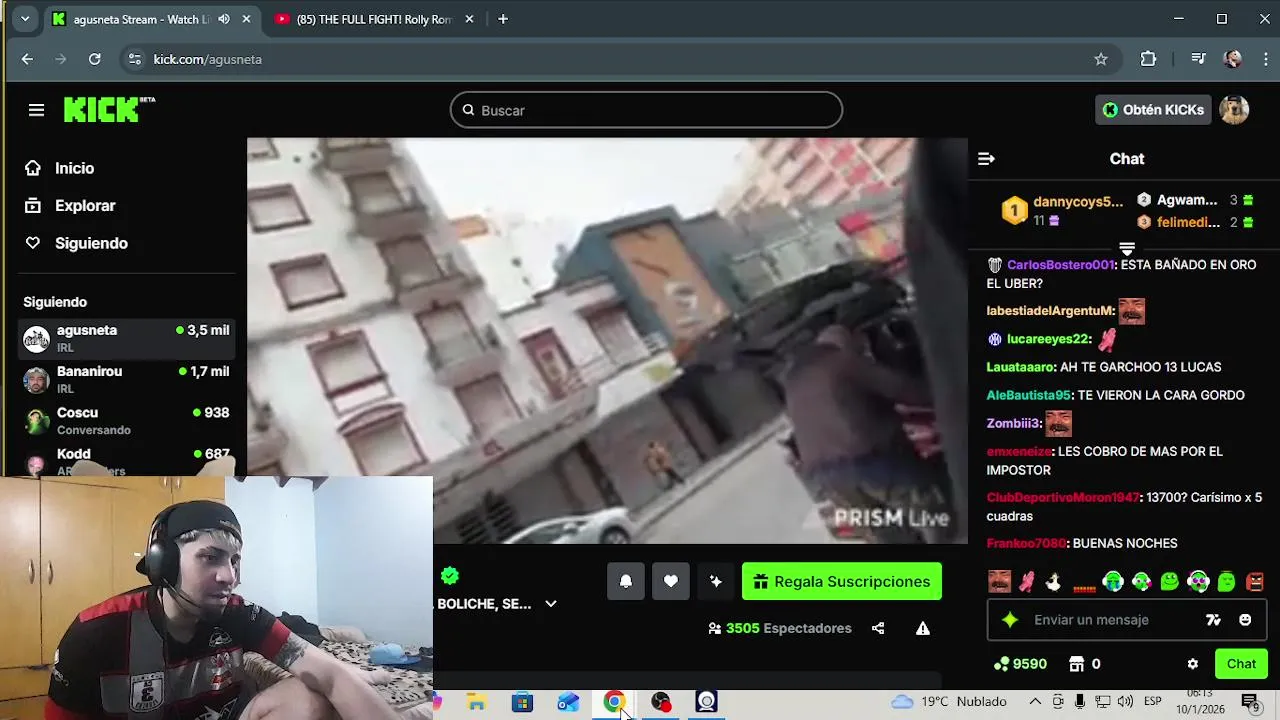Screen dimensions: 1280x720
Task: Expand the gifters leaderboard handle
Action: [x=1127, y=248]
